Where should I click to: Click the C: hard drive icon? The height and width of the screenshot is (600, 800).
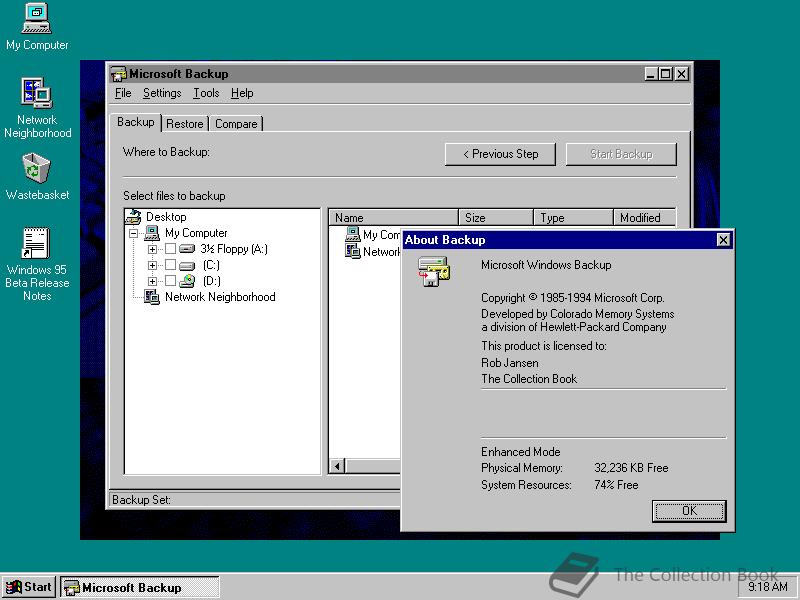187,265
